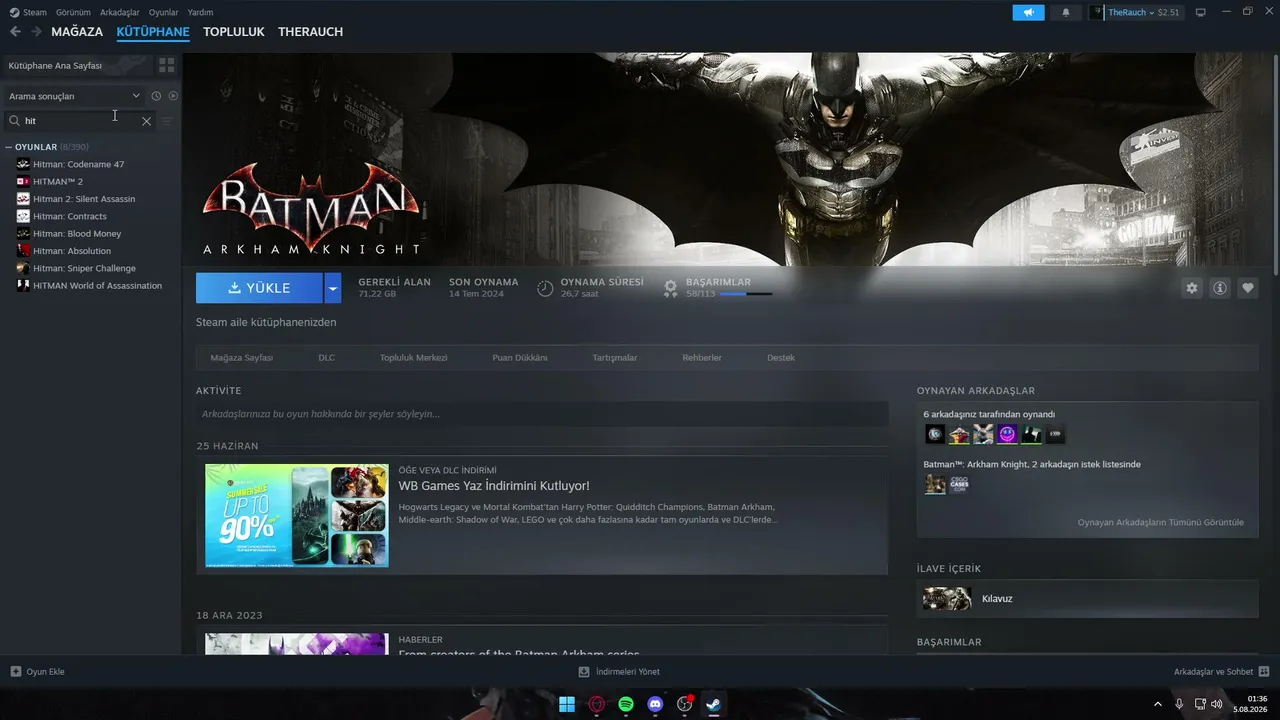Viewport: 1280px width, 720px height.
Task: Open the first friend avatar who played
Action: tap(935, 434)
